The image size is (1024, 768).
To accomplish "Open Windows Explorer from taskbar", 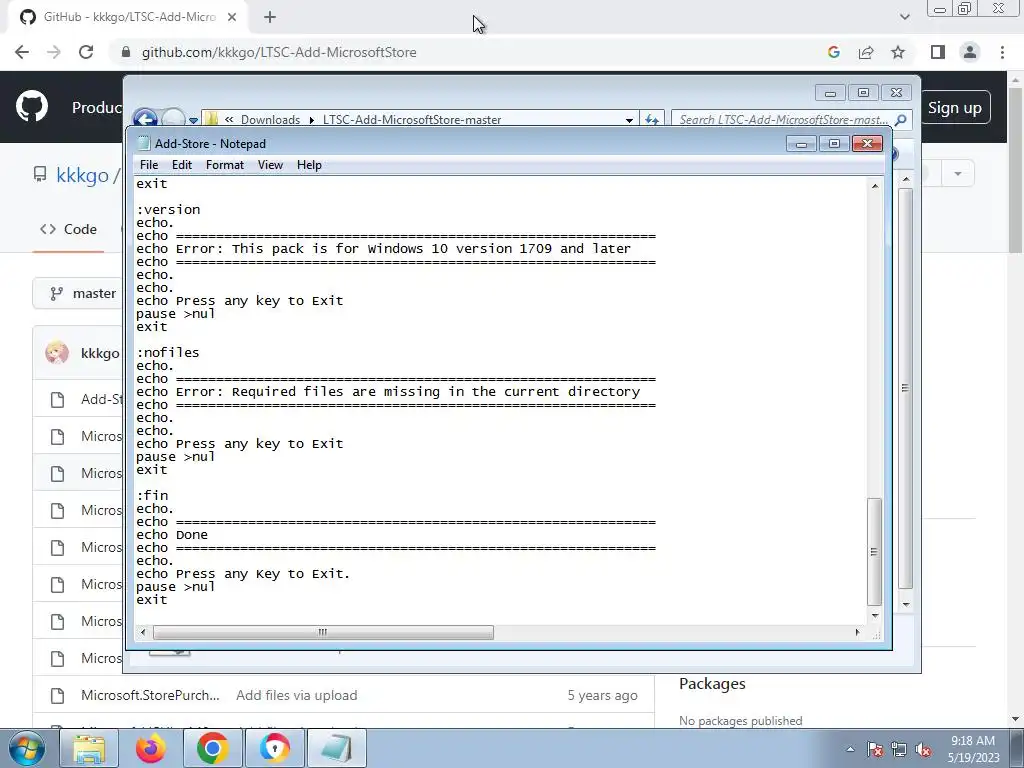I will point(89,748).
